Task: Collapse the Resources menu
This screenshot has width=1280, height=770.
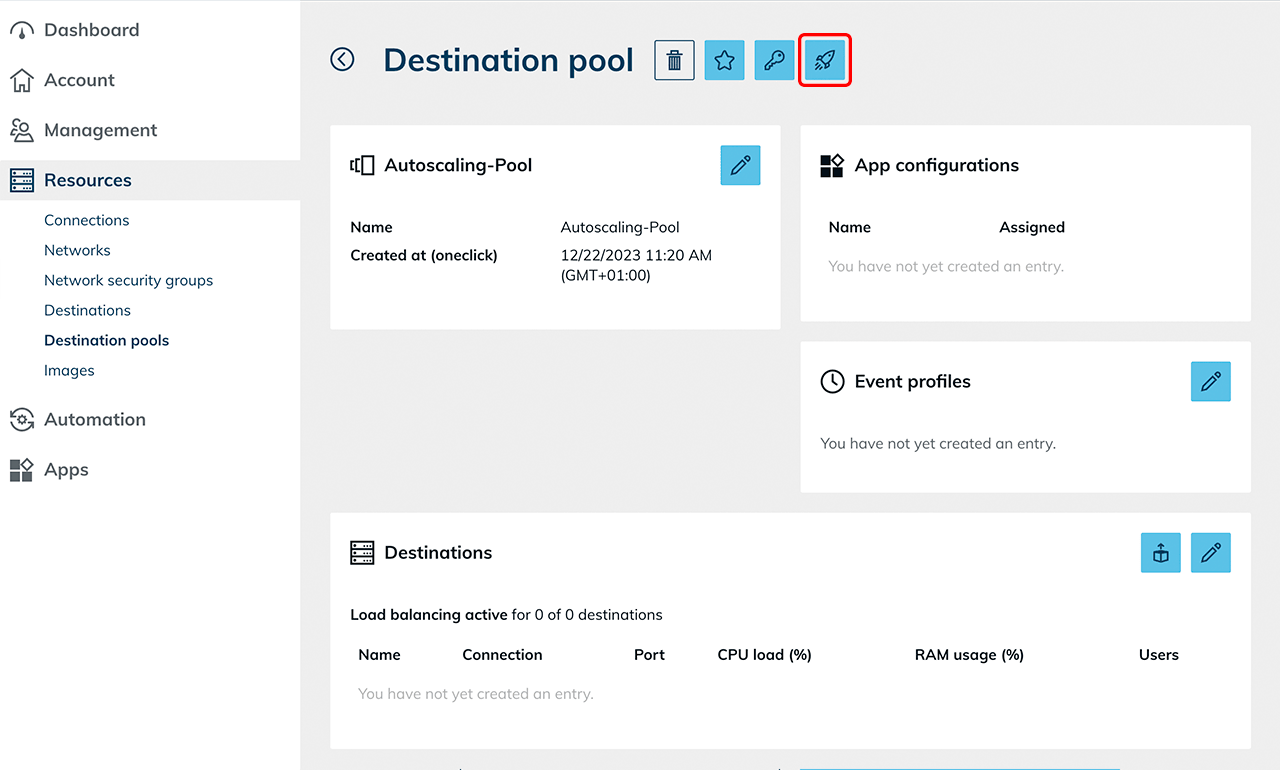Action: (x=88, y=180)
